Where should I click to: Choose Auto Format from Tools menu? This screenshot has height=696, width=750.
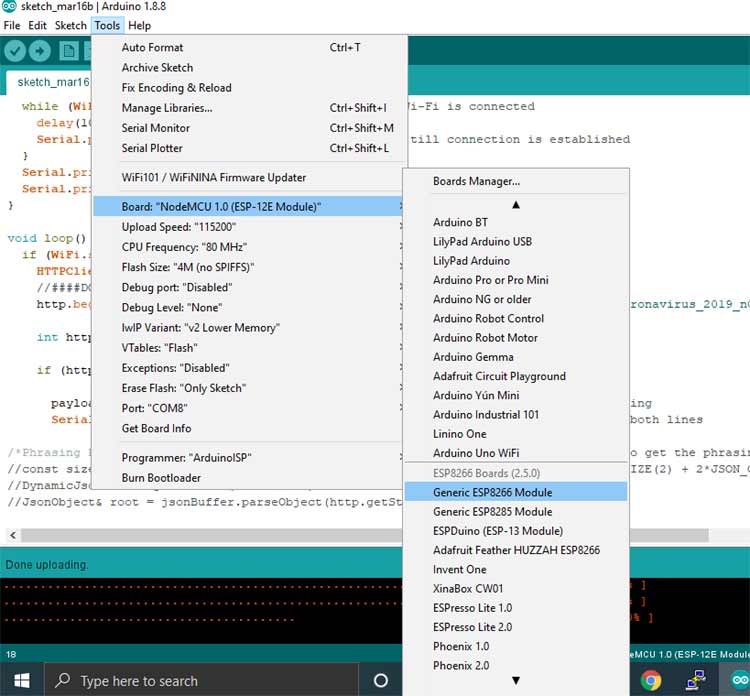pos(248,47)
